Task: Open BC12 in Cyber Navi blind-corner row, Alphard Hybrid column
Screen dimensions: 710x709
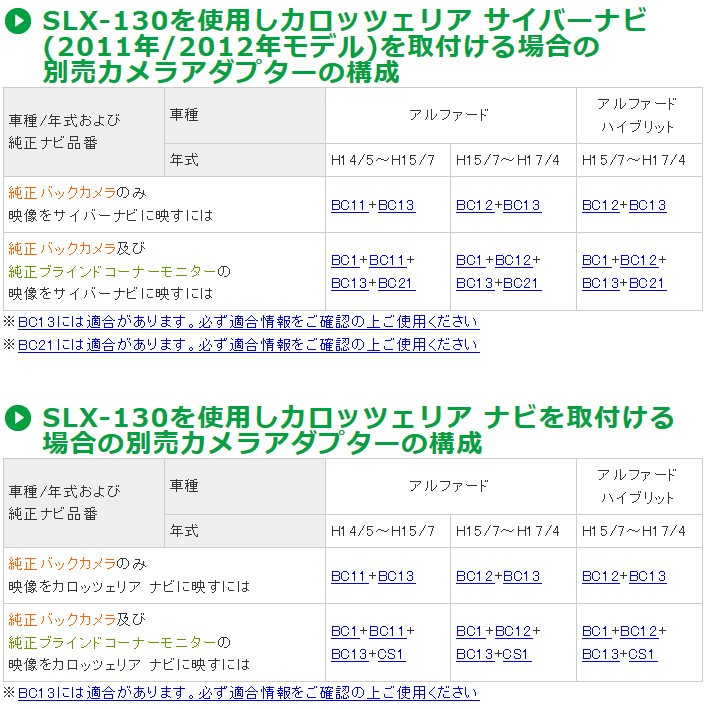Action: click(x=638, y=260)
